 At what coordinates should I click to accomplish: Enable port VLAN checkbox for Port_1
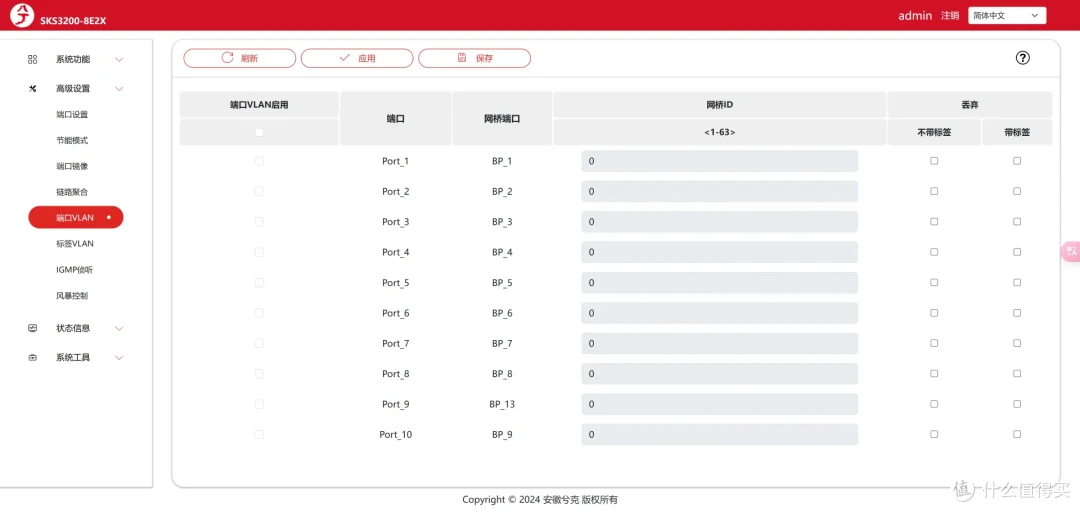(x=259, y=161)
